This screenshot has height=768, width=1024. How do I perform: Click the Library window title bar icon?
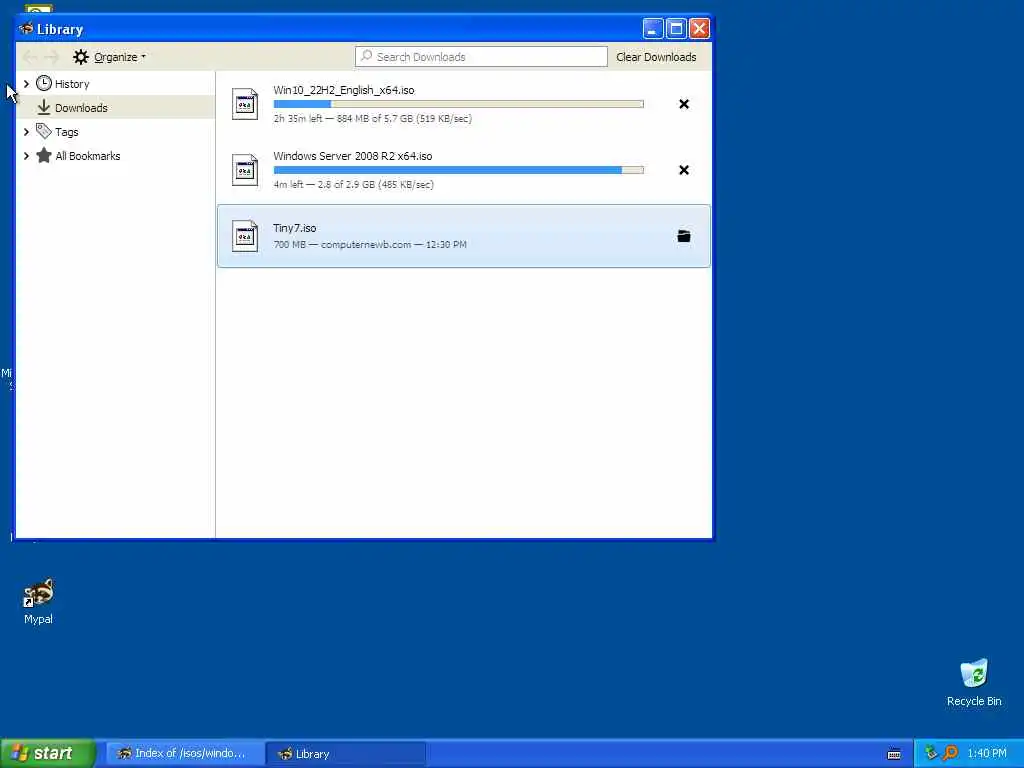[26, 28]
